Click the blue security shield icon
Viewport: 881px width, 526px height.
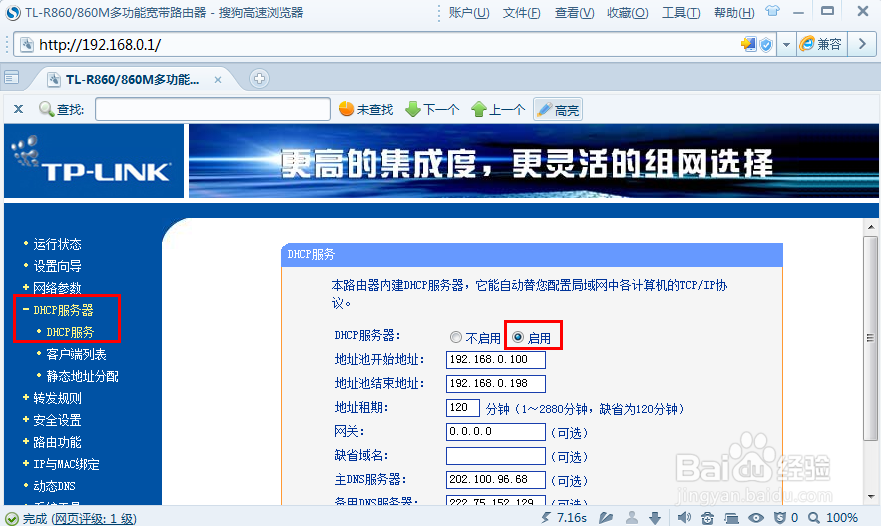click(766, 45)
